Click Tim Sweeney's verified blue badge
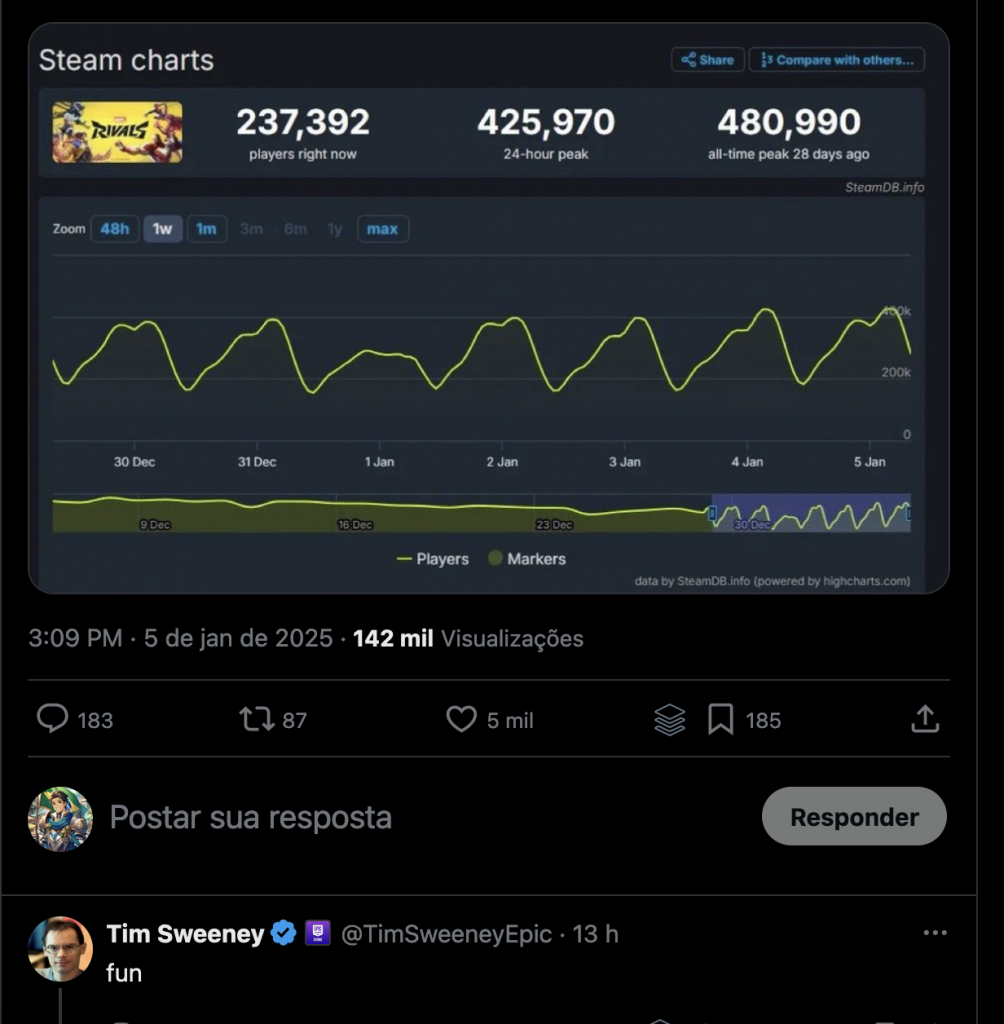Viewport: 1004px width, 1024px height. click(x=283, y=933)
